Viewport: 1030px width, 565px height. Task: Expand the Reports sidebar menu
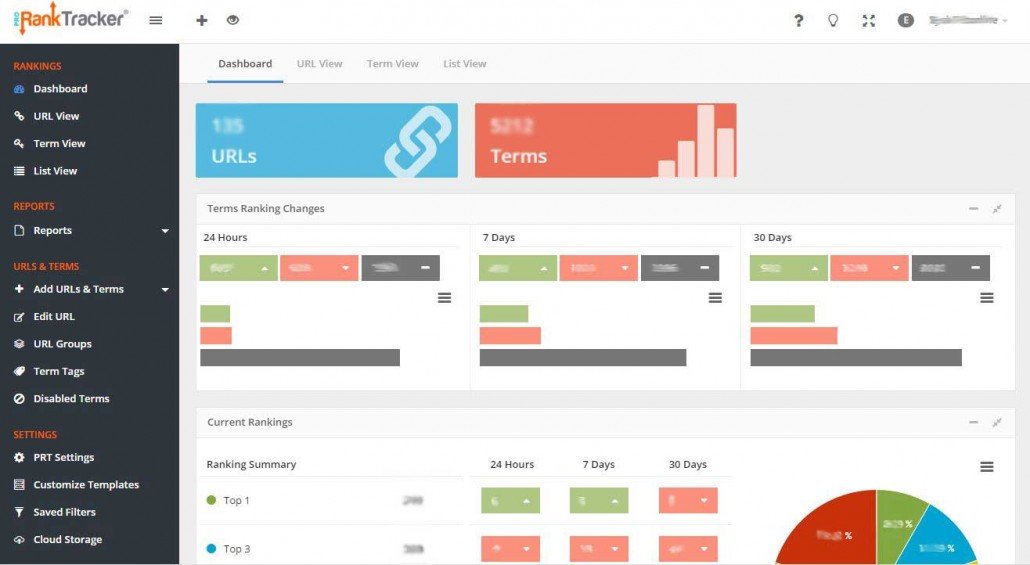pyautogui.click(x=91, y=231)
